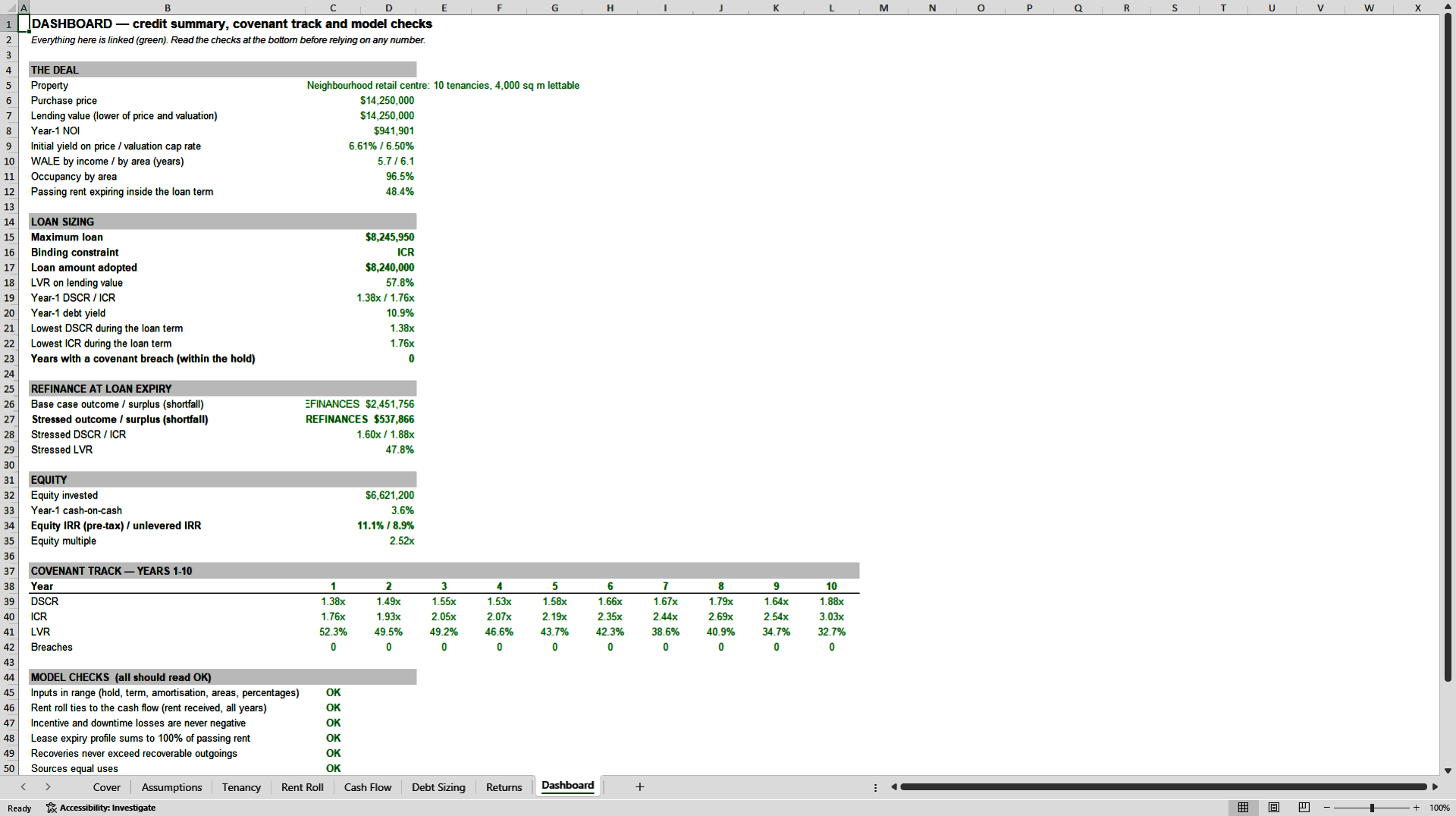Select Equity IRR value 11.1% / 8.9%
1456x816 pixels.
pyautogui.click(x=385, y=526)
